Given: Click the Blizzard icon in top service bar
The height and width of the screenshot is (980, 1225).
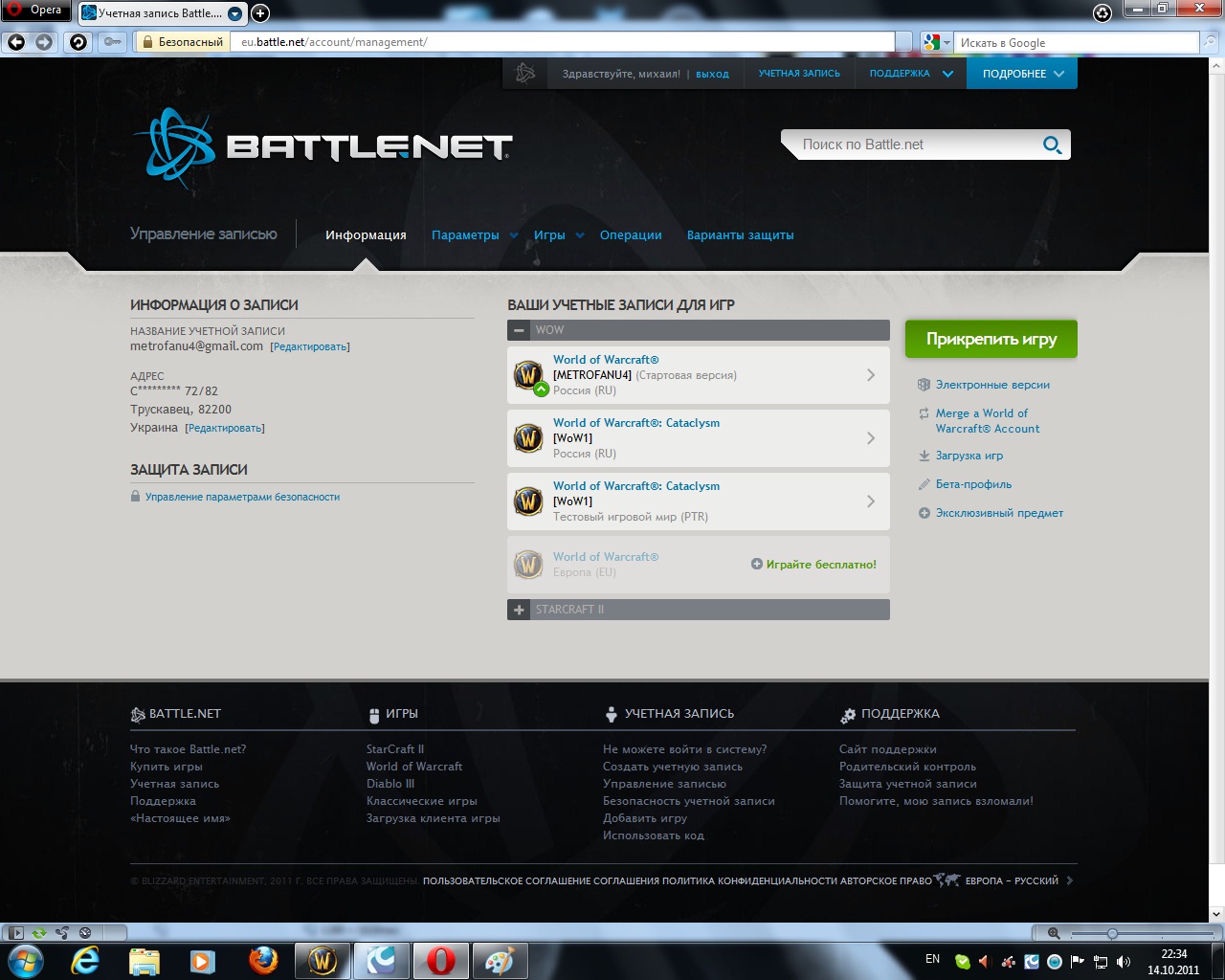Looking at the screenshot, I should coord(524,73).
